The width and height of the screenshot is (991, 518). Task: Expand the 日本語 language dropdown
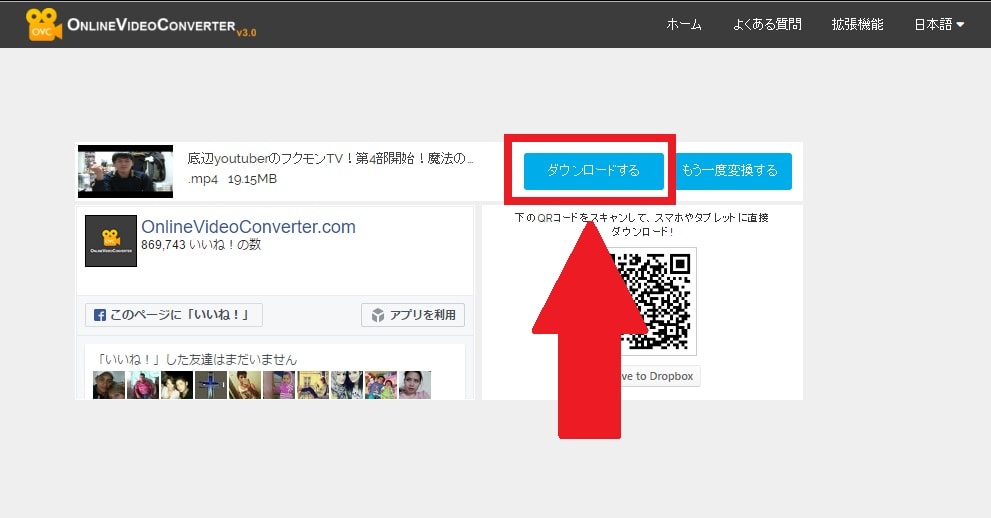click(939, 25)
